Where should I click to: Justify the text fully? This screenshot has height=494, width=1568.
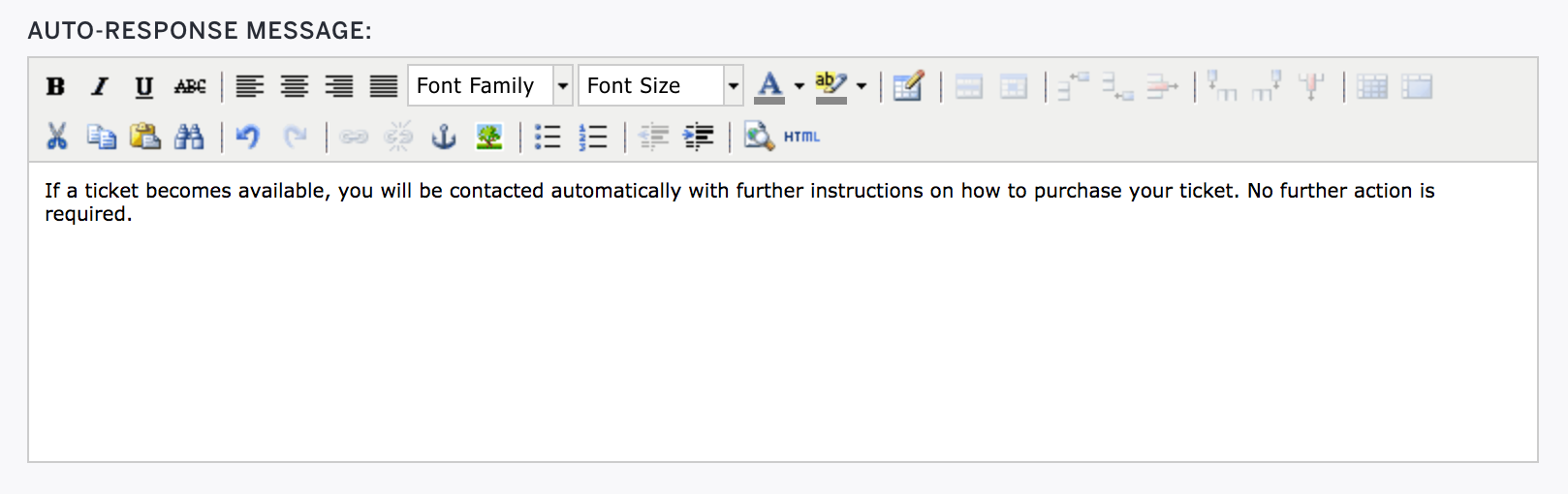[384, 86]
